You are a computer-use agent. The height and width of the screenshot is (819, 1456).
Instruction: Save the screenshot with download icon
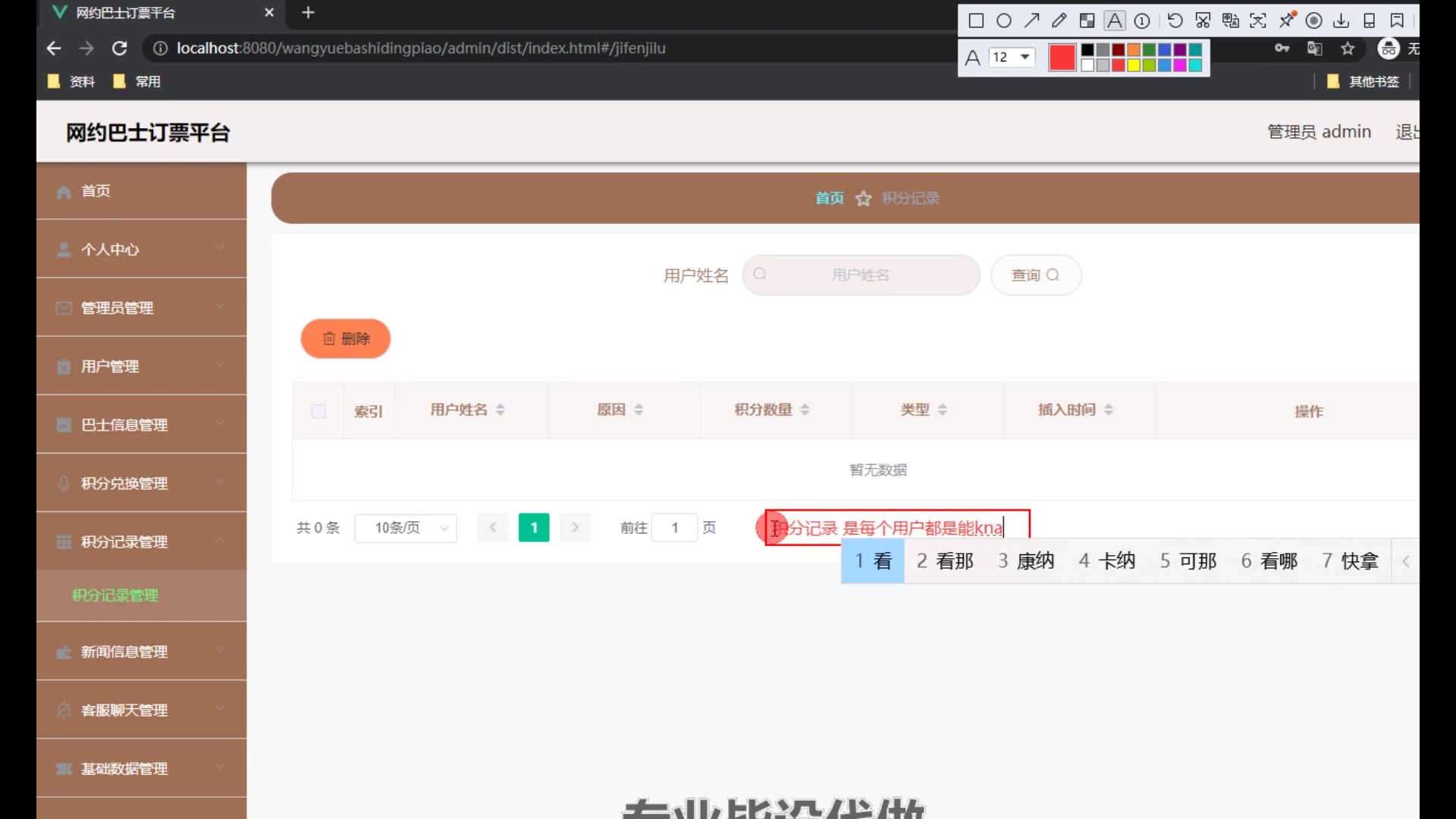[1341, 20]
